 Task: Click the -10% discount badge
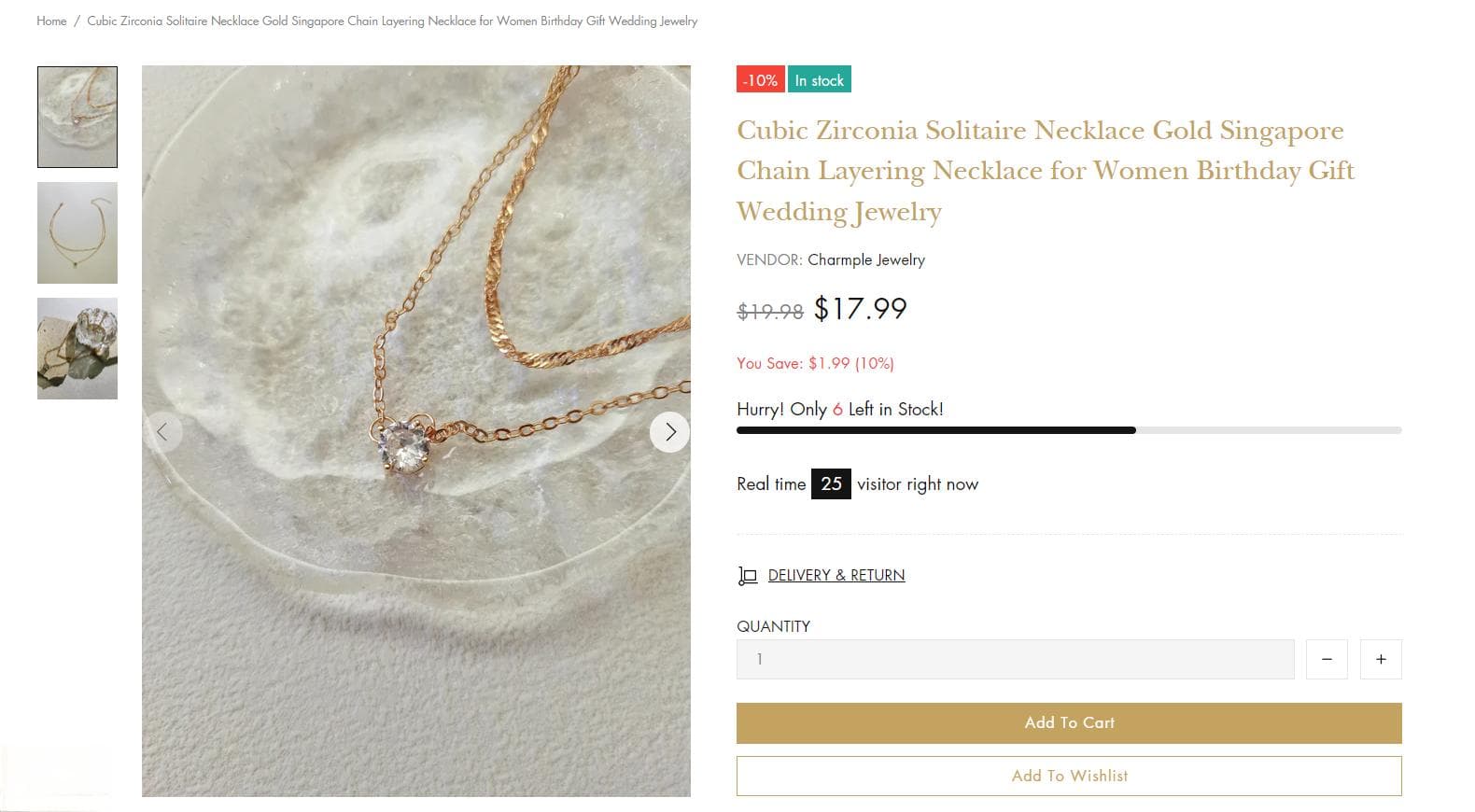[x=760, y=80]
